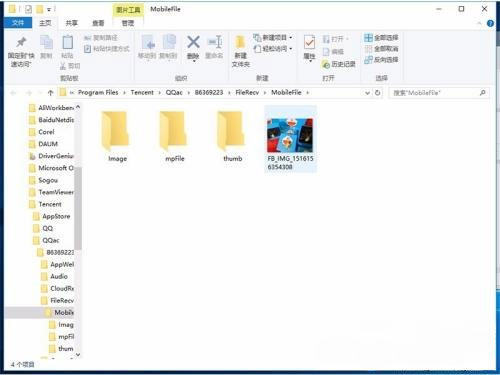This screenshot has width=500, height=375.
Task: Switch to Manage tab under Picture Tools
Action: (x=128, y=23)
